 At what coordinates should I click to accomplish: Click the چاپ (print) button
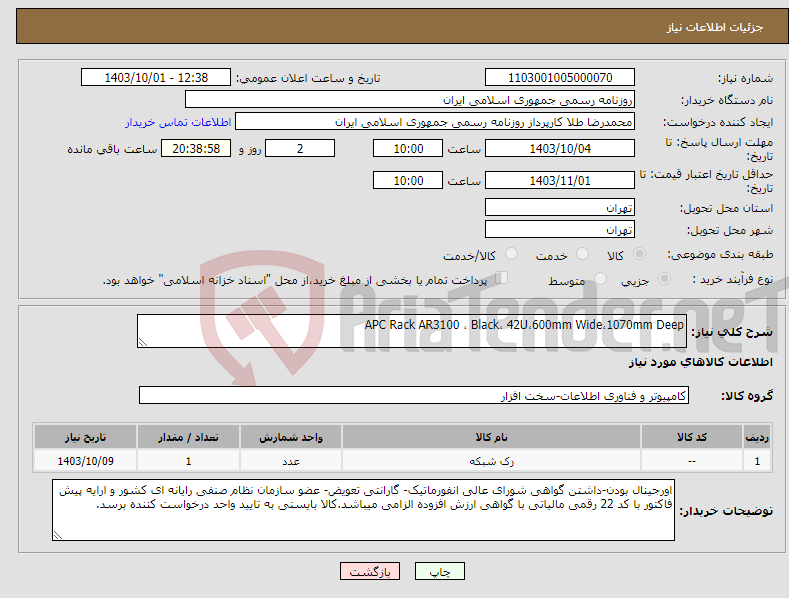[439, 571]
